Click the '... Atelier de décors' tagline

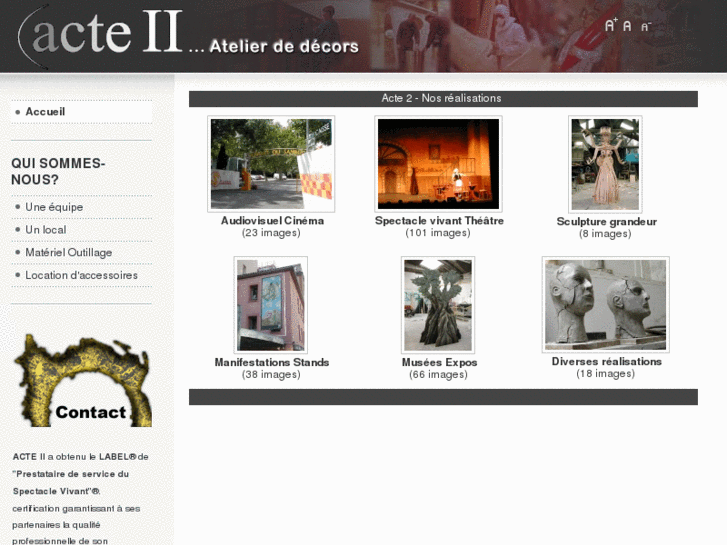(x=274, y=46)
